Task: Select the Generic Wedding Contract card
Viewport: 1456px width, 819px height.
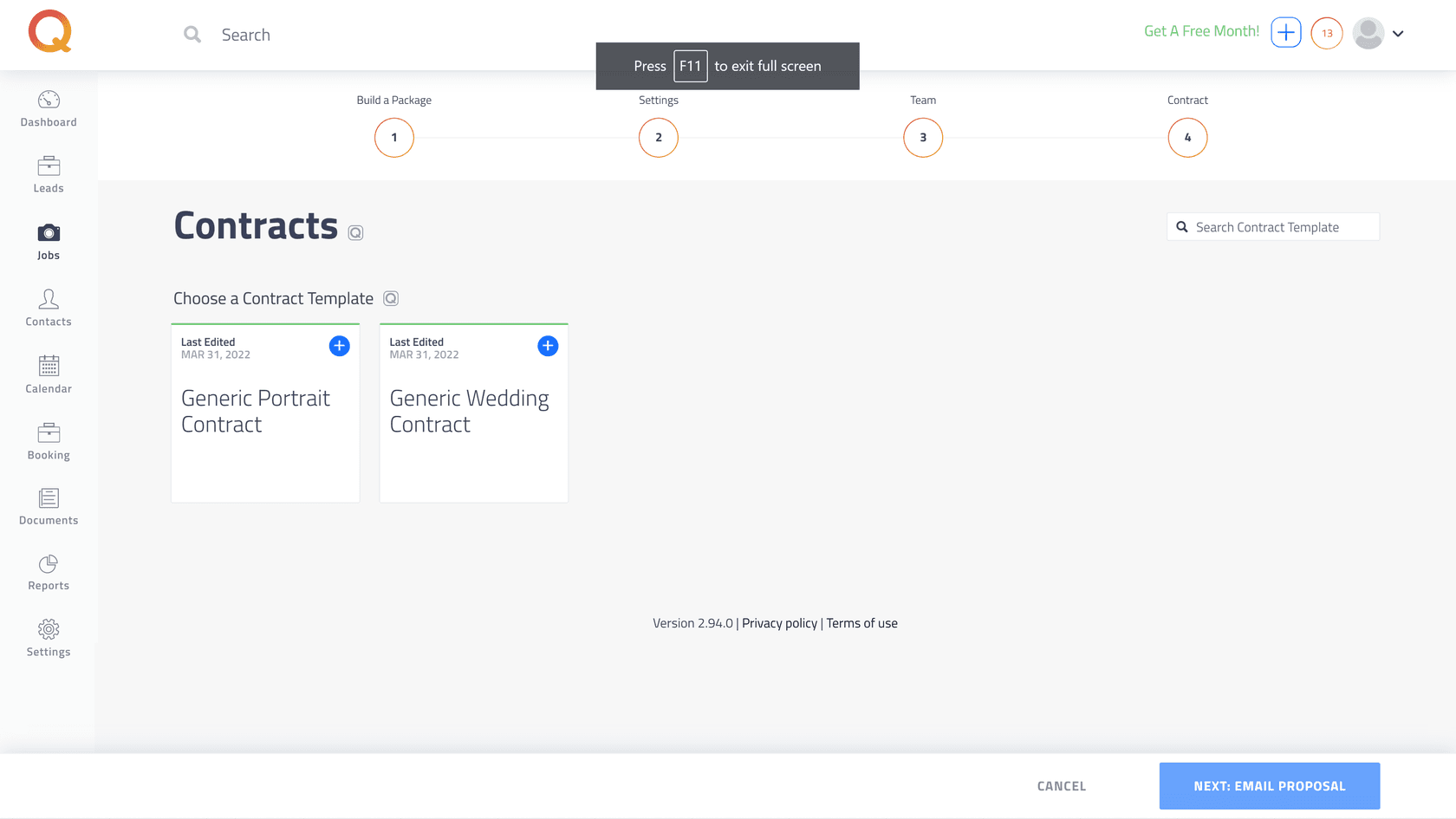Action: [474, 413]
